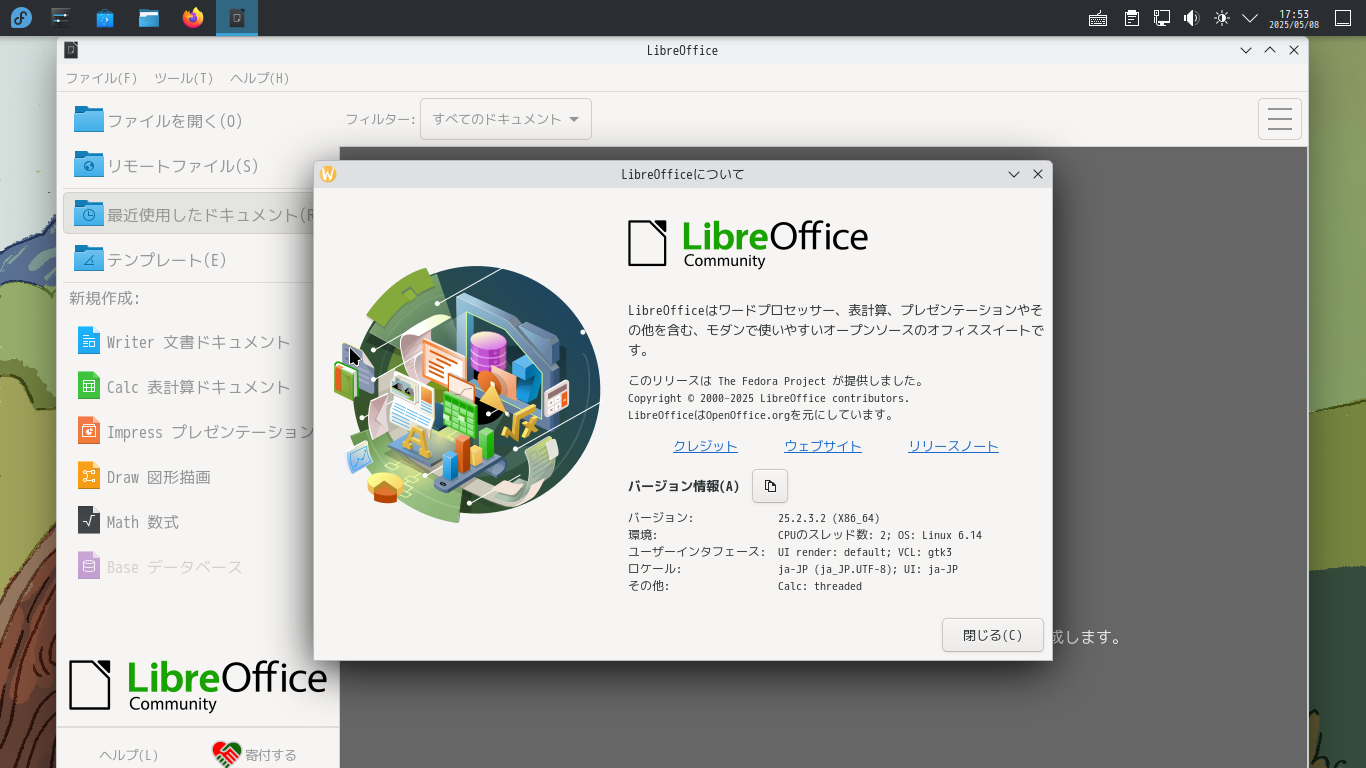
Task: Open the クレジット link
Action: coord(705,447)
